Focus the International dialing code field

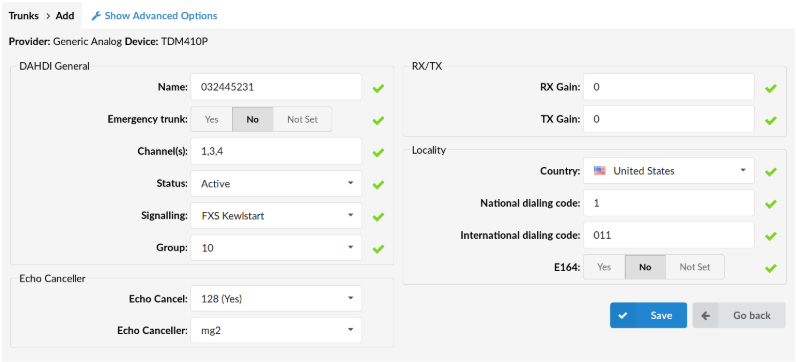coord(669,235)
